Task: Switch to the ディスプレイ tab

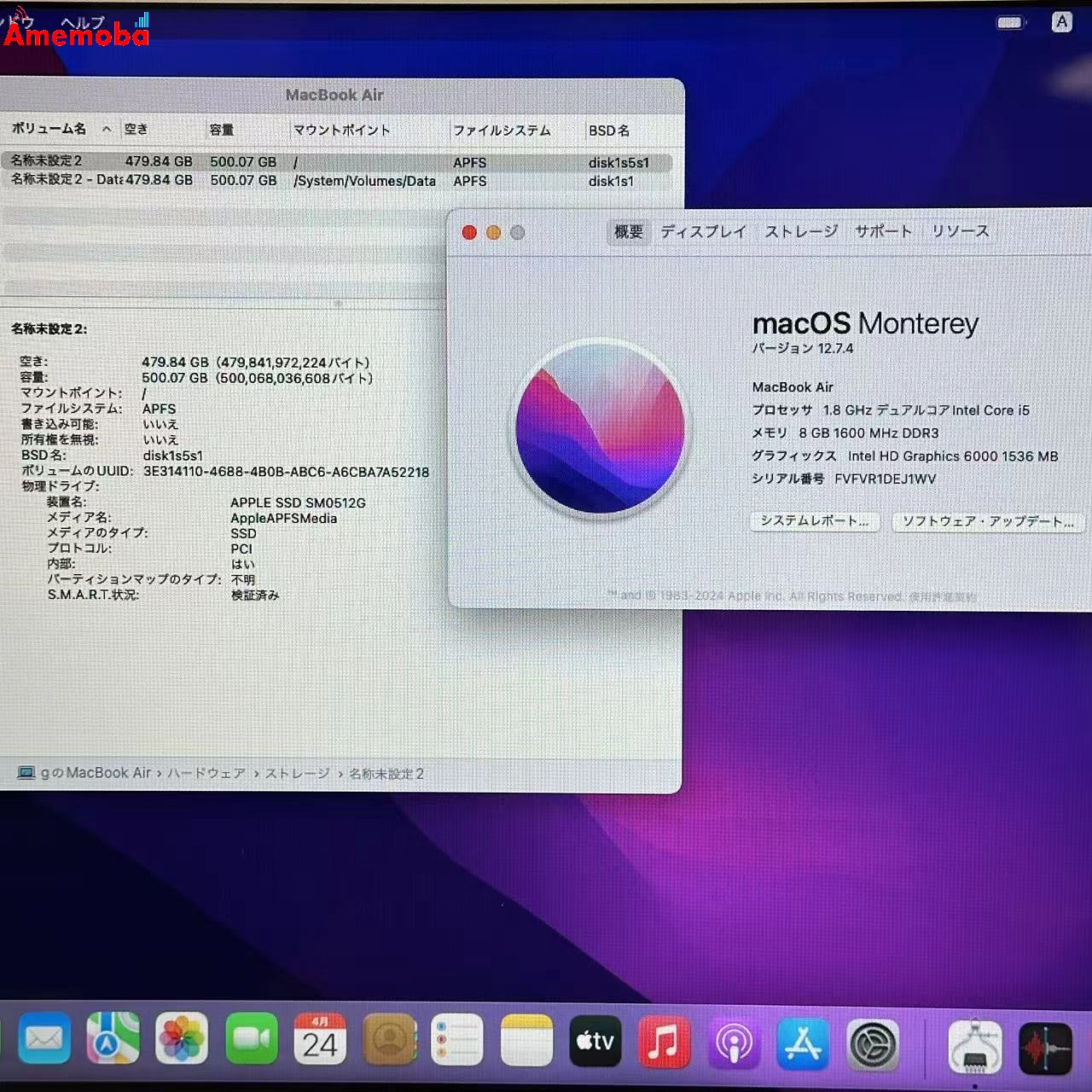Action: click(703, 231)
